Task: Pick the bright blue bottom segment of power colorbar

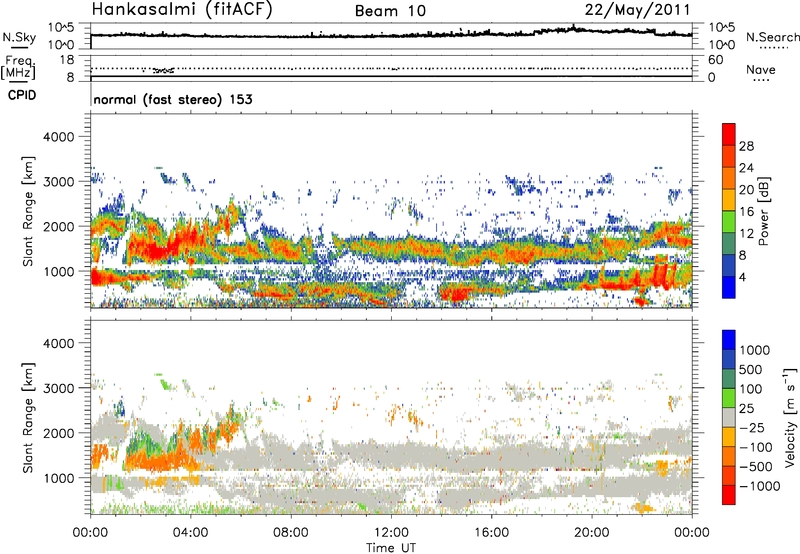Action: point(729,287)
